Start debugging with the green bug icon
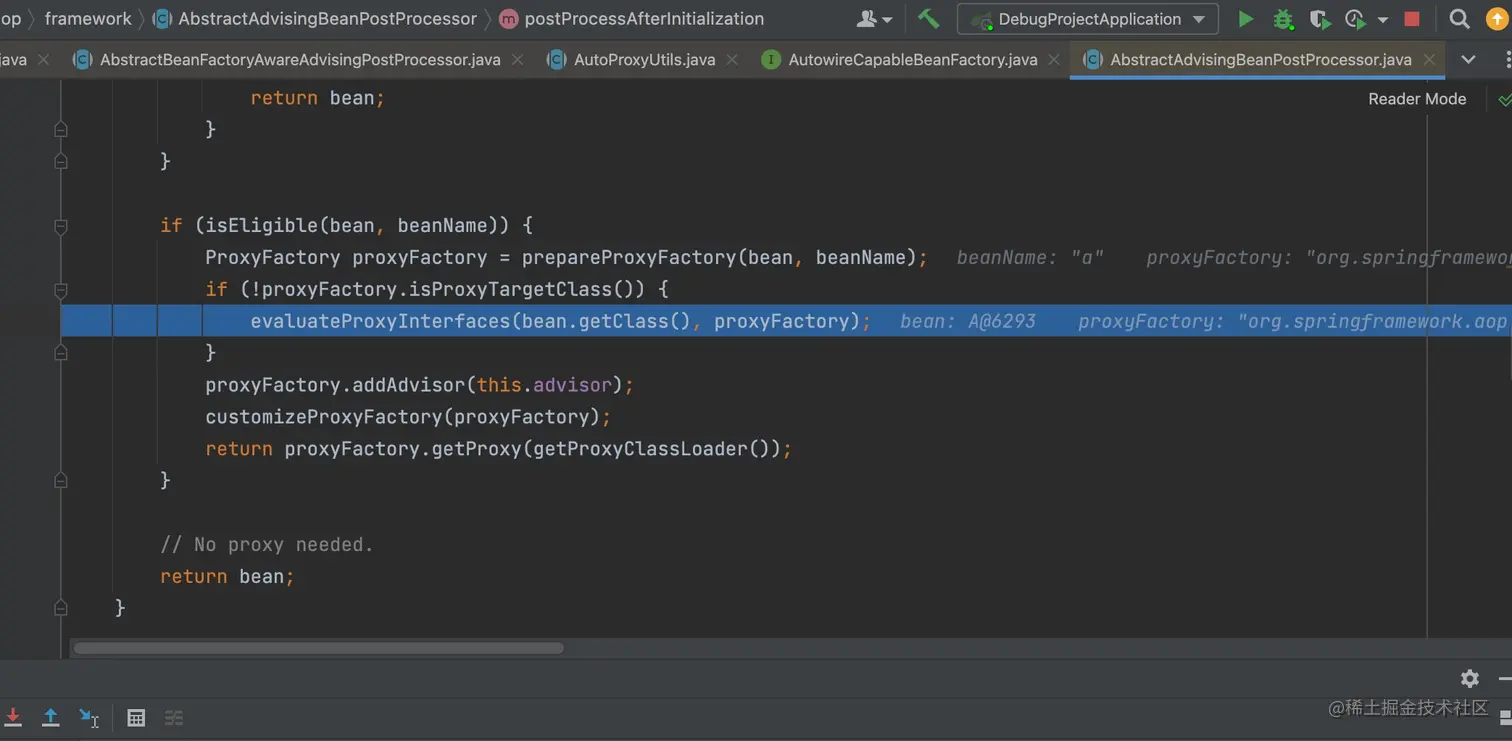1512x741 pixels. (x=1283, y=19)
